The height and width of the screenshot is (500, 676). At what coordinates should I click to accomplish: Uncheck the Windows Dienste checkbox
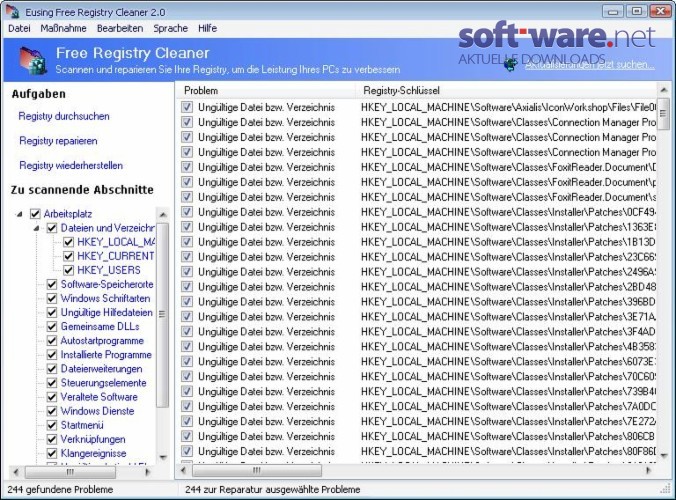pos(52,411)
